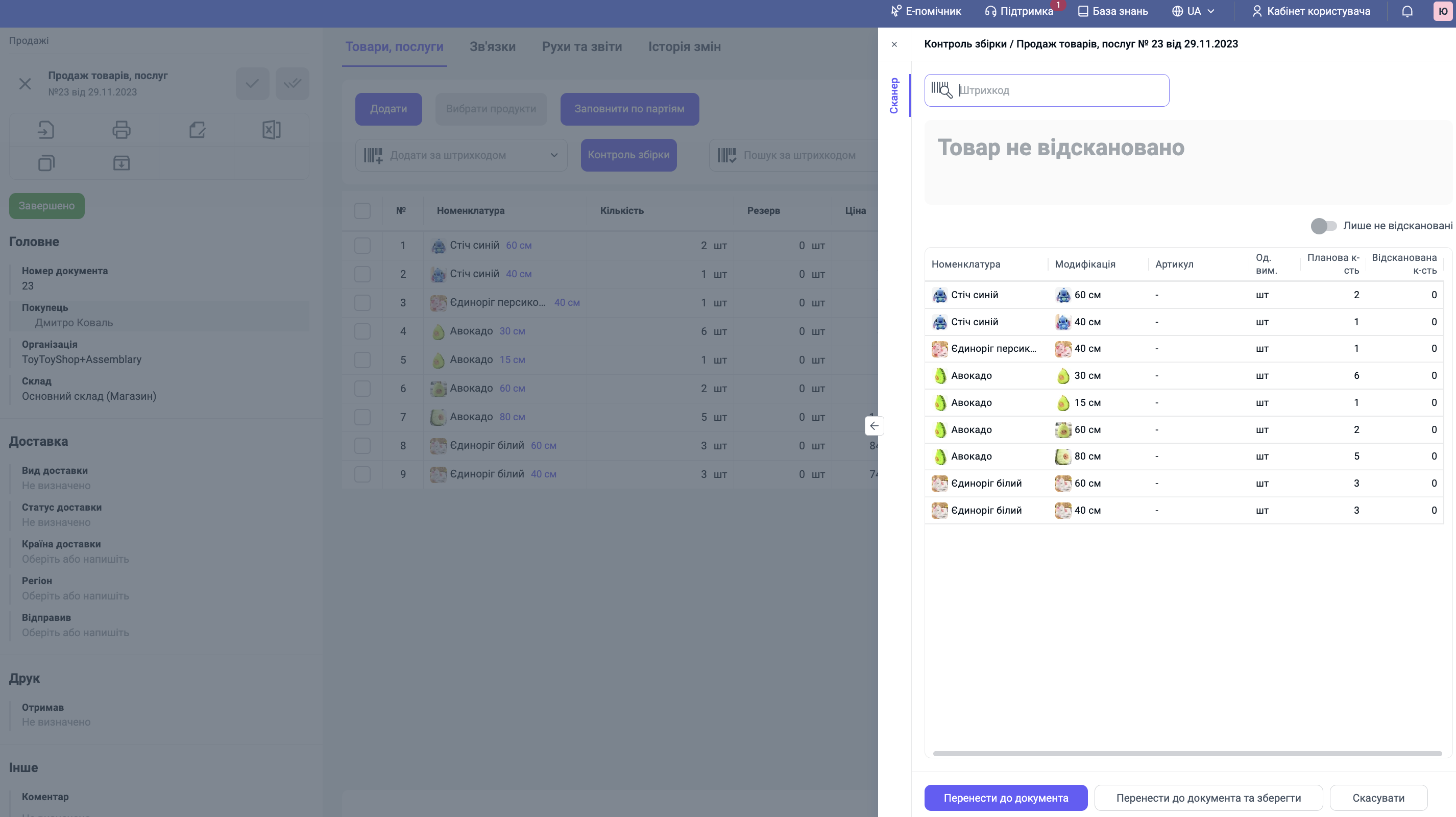Click the user avatar Ю icon
The width and height of the screenshot is (1456, 817).
point(1443,11)
